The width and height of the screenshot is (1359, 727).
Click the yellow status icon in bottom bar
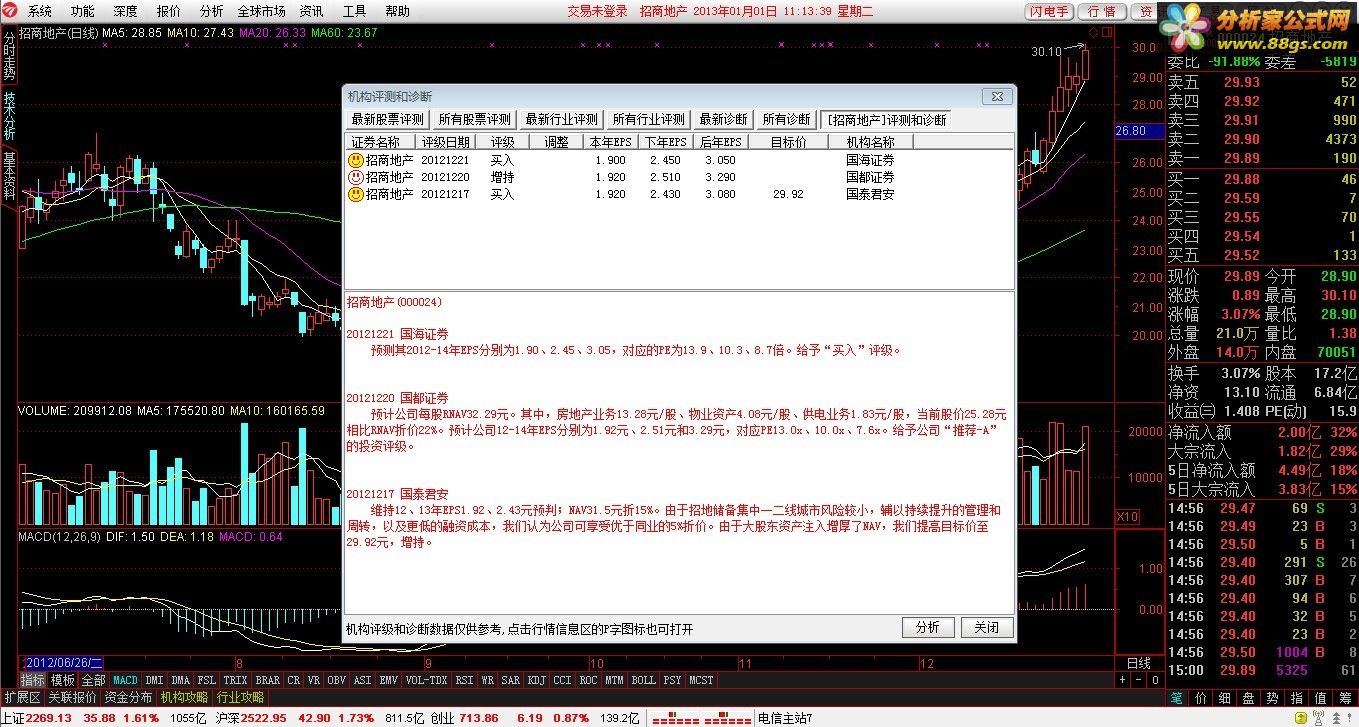click(x=1301, y=718)
